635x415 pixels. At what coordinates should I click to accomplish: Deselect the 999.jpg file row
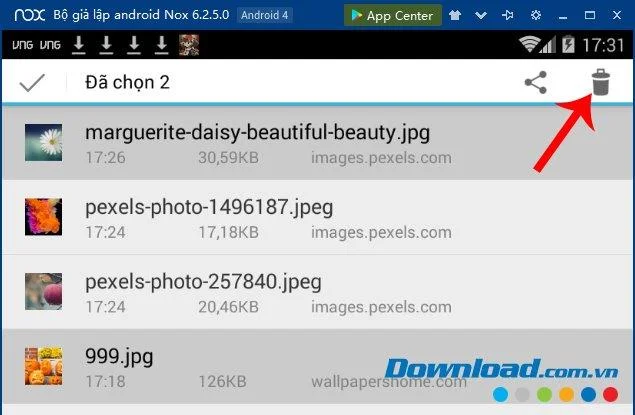click(318, 367)
